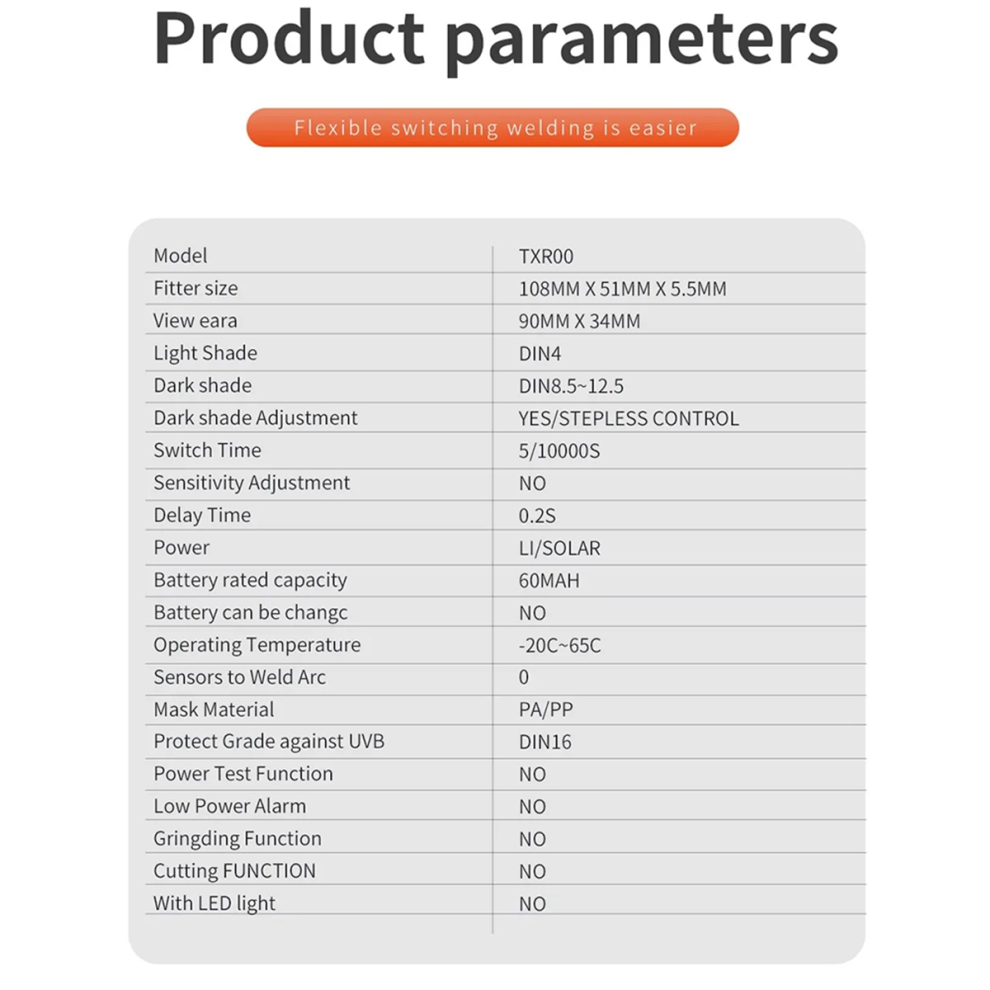Select the 90MM X 34MM value
Viewport: 990px width, 990px height.
(580, 321)
